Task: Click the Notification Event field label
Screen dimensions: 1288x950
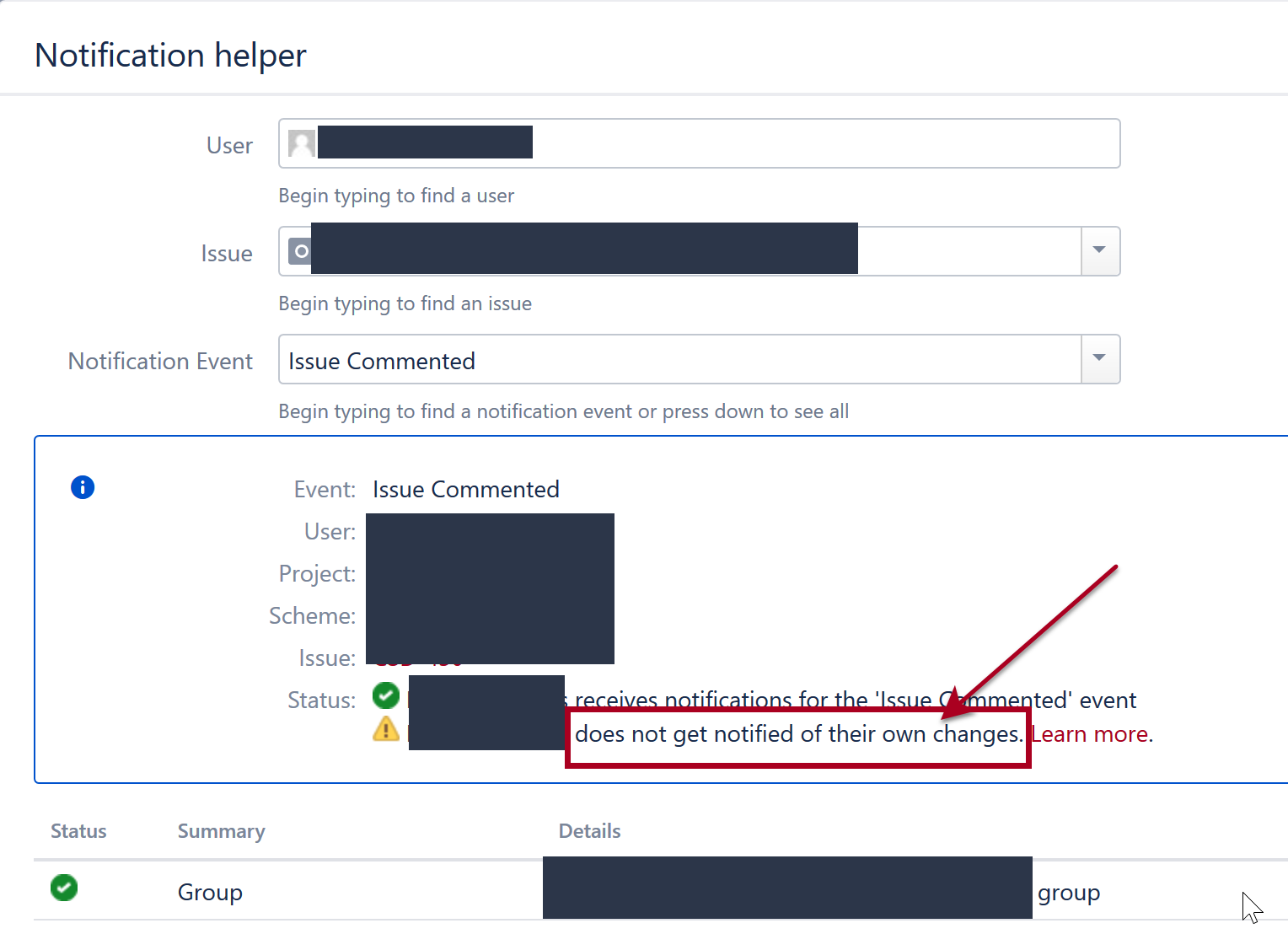Action: [160, 362]
